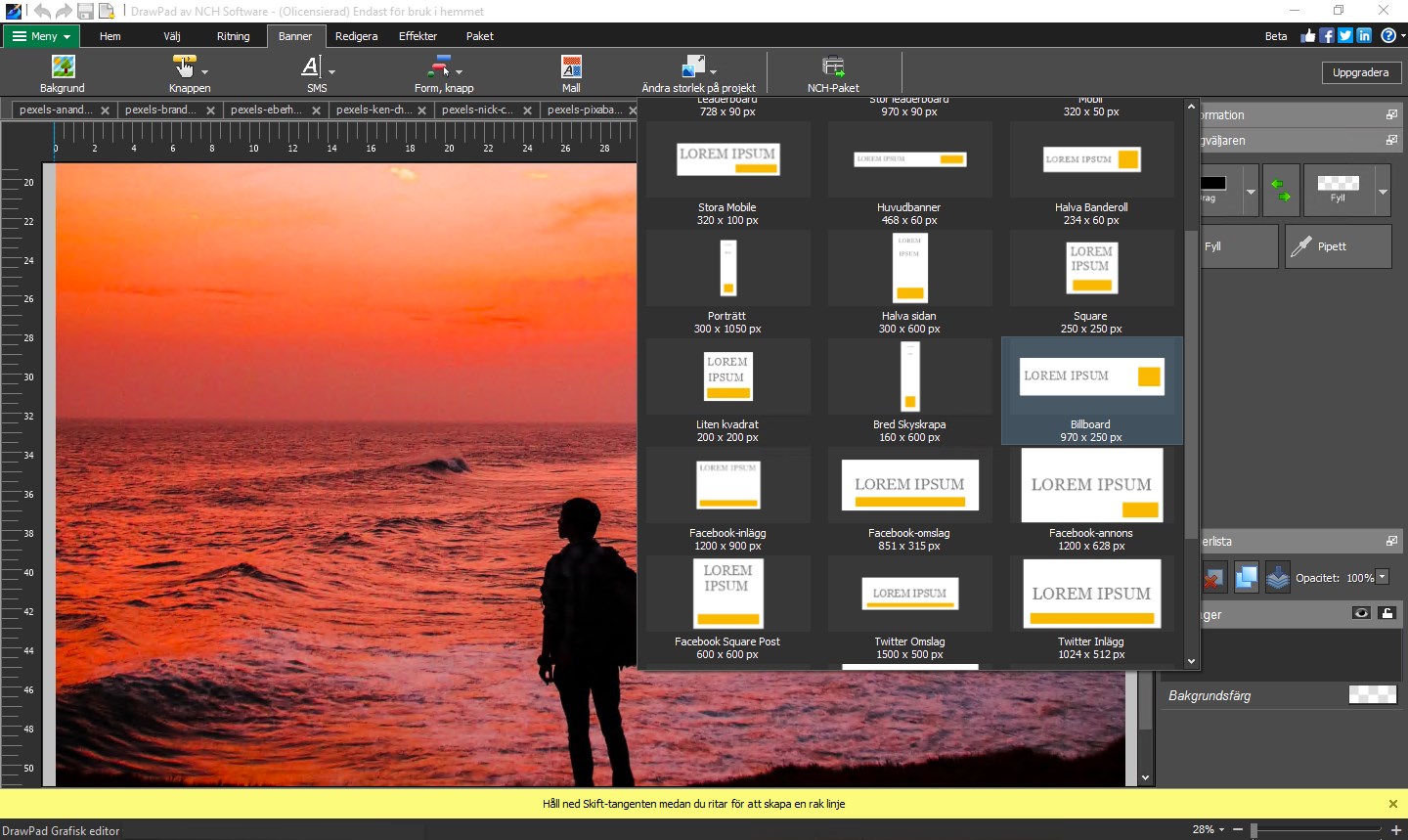This screenshot has height=840, width=1408.
Task: Close the yellow Skift tip bar
Action: (1393, 804)
